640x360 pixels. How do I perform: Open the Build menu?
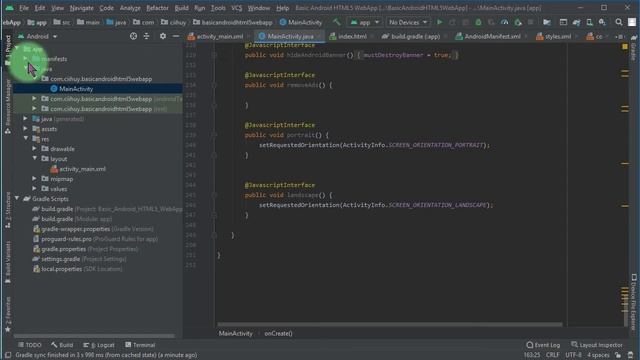tap(181, 8)
